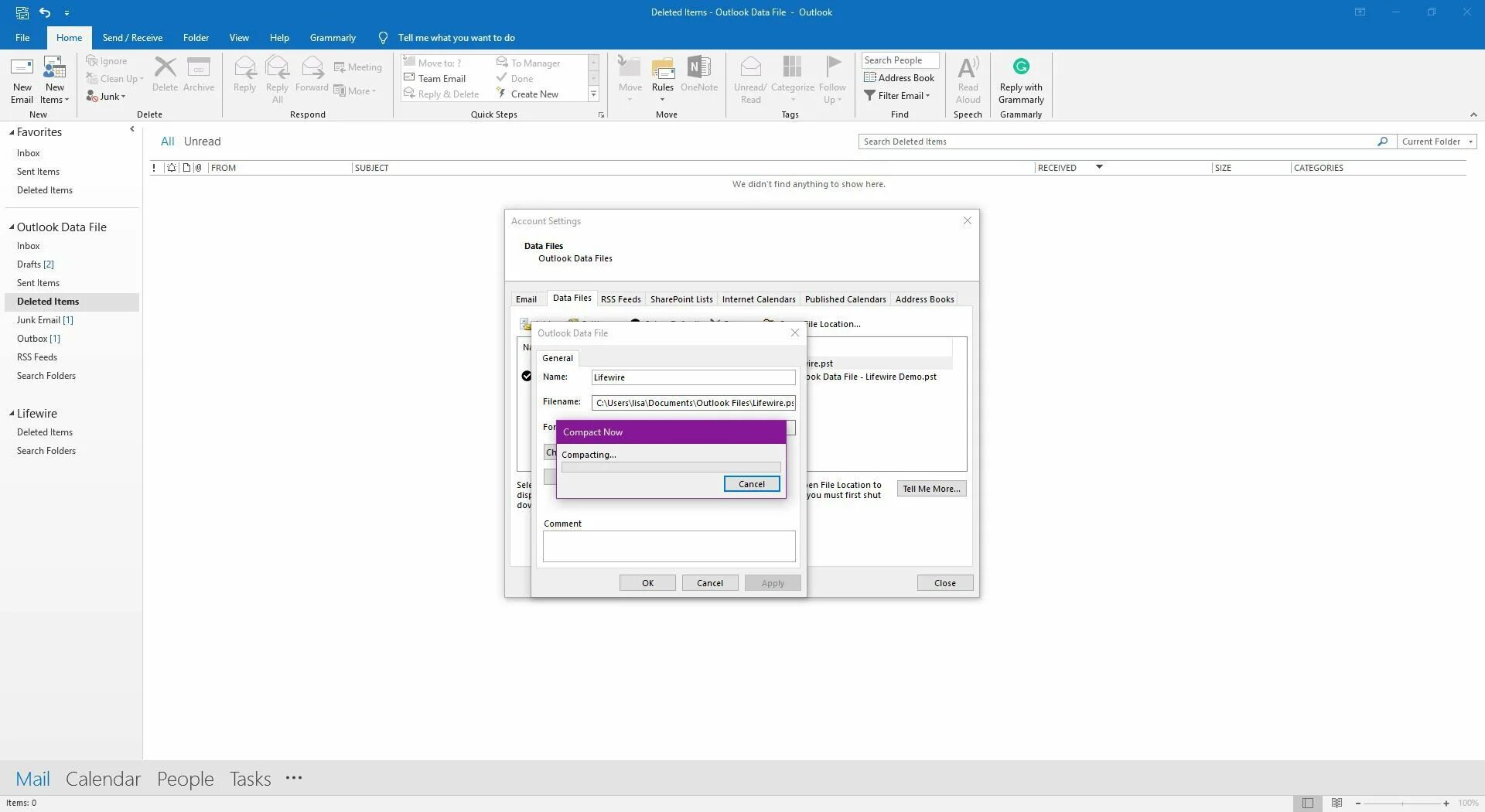
Task: Toggle Unread/Read status
Action: (x=750, y=80)
